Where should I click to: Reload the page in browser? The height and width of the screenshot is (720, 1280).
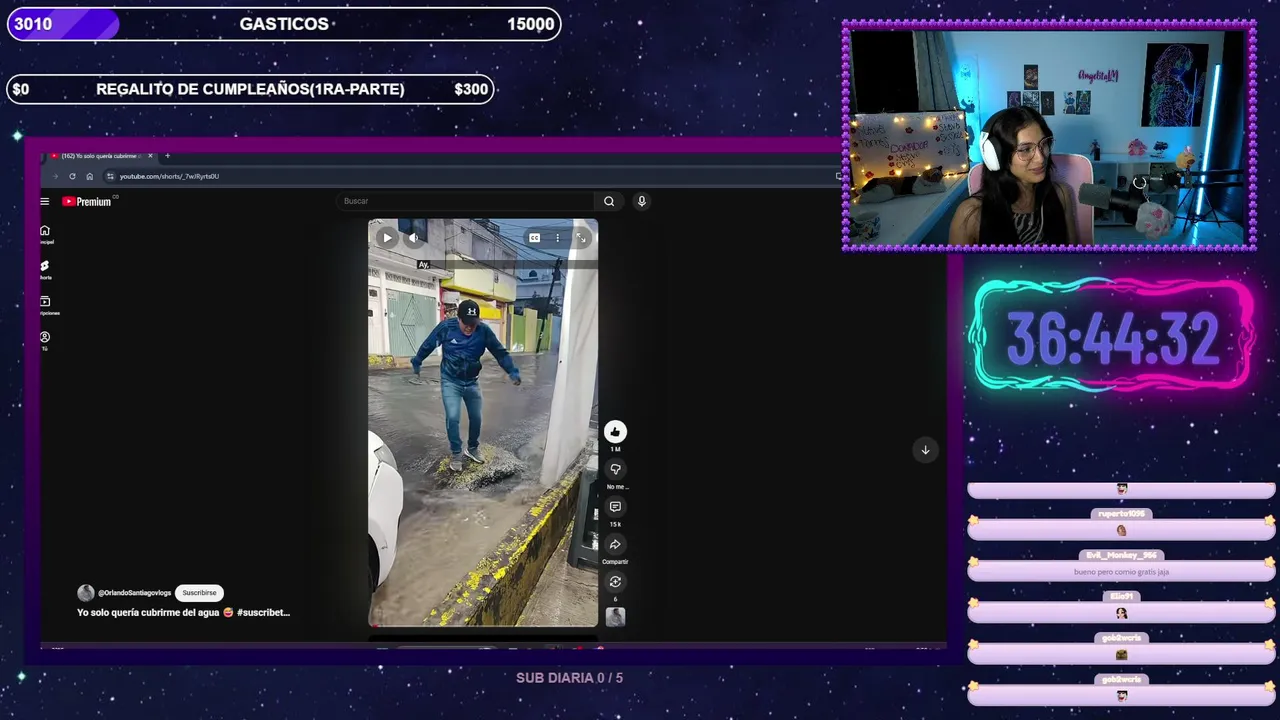point(72,176)
